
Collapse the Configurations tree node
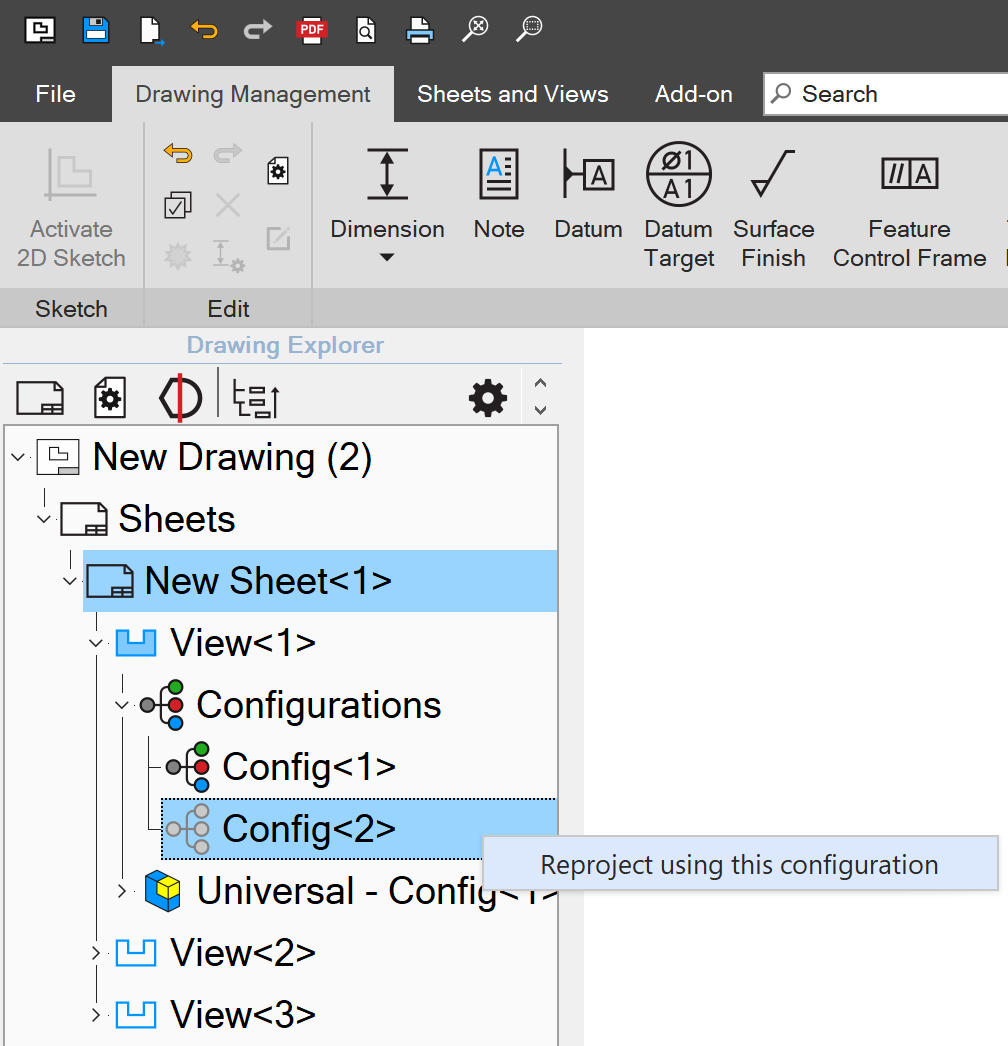122,705
